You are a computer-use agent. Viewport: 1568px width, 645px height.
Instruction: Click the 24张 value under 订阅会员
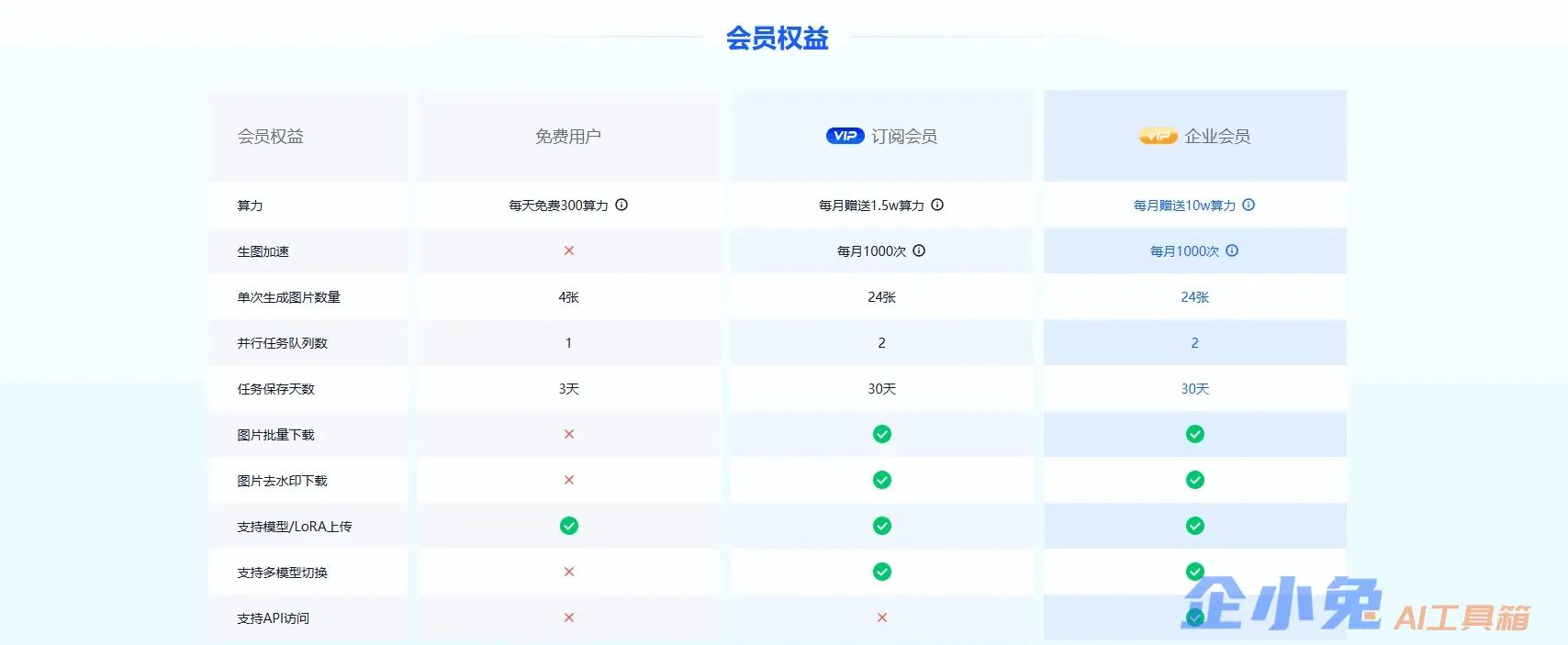882,297
